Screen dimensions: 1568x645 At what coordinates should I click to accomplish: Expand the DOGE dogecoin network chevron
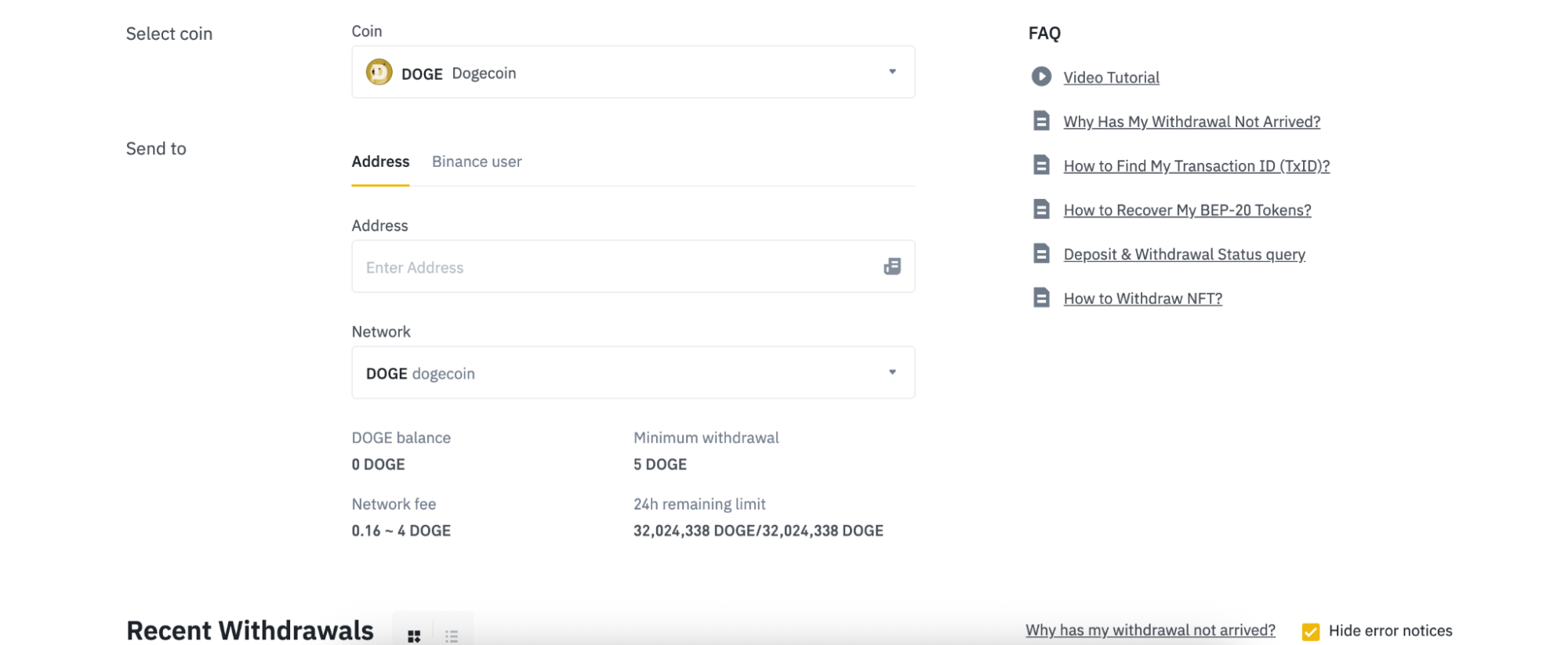coord(891,372)
